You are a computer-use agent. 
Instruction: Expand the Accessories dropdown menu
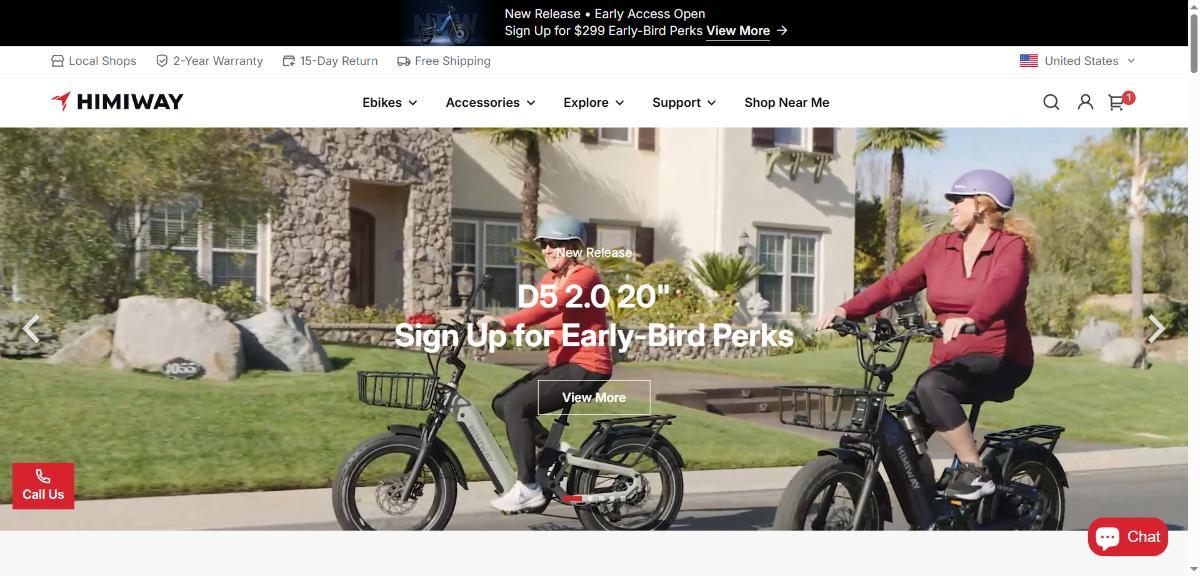tap(491, 102)
